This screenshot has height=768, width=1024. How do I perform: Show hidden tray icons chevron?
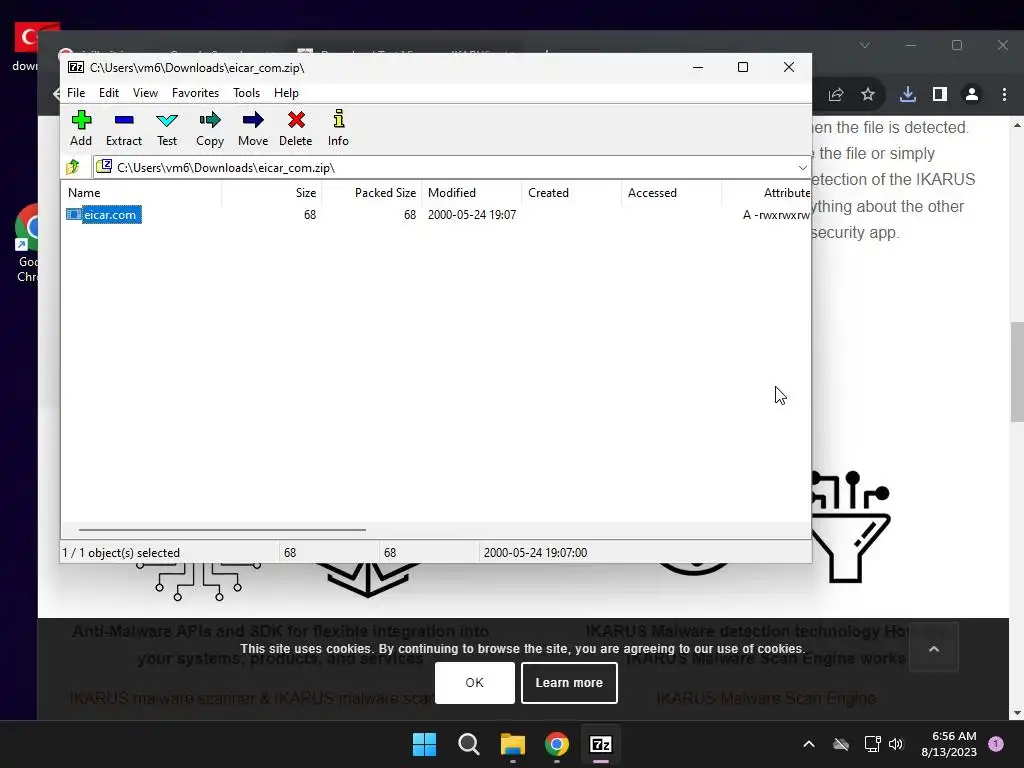pos(808,744)
